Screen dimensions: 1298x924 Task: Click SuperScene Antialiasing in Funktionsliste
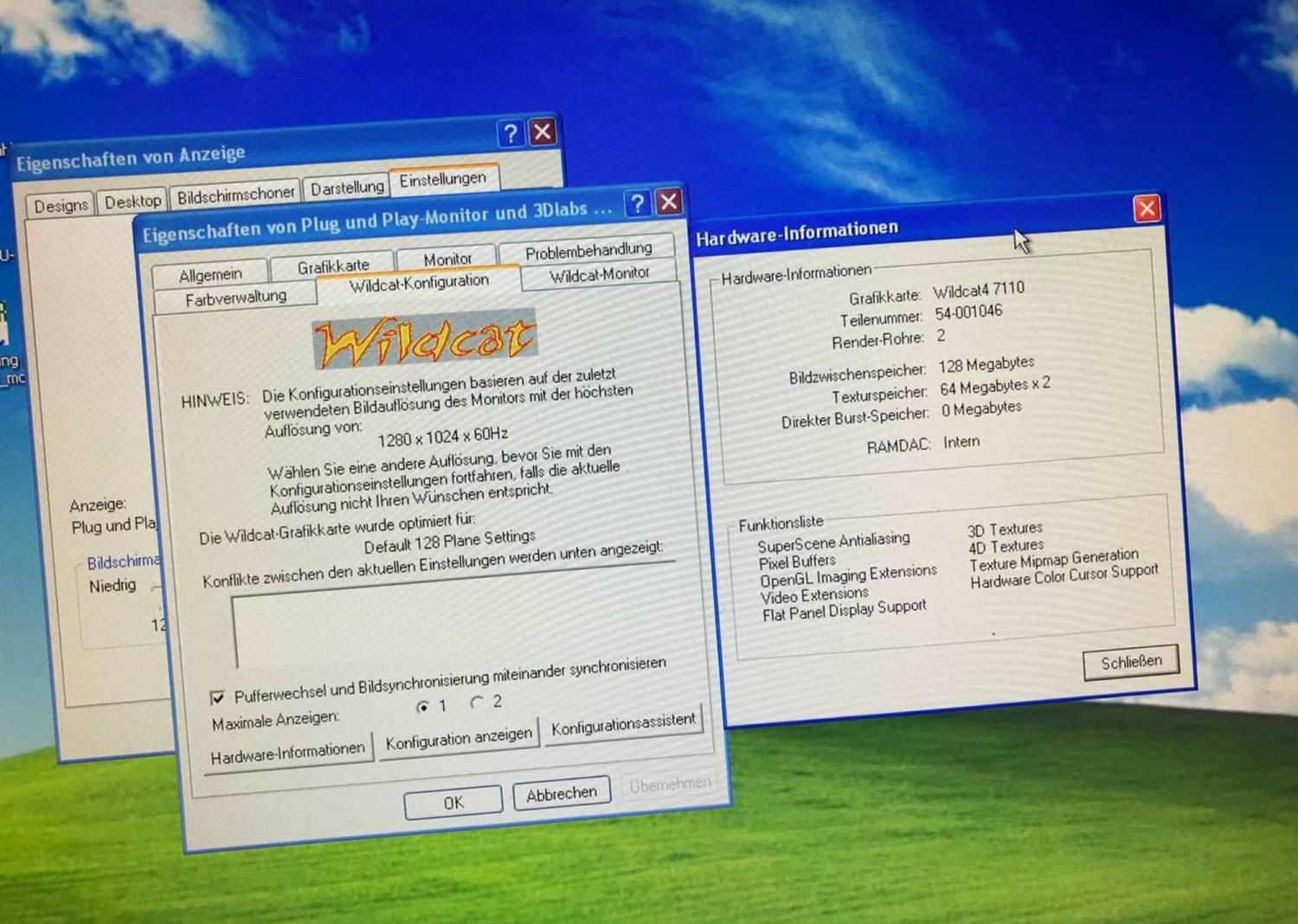tap(833, 542)
